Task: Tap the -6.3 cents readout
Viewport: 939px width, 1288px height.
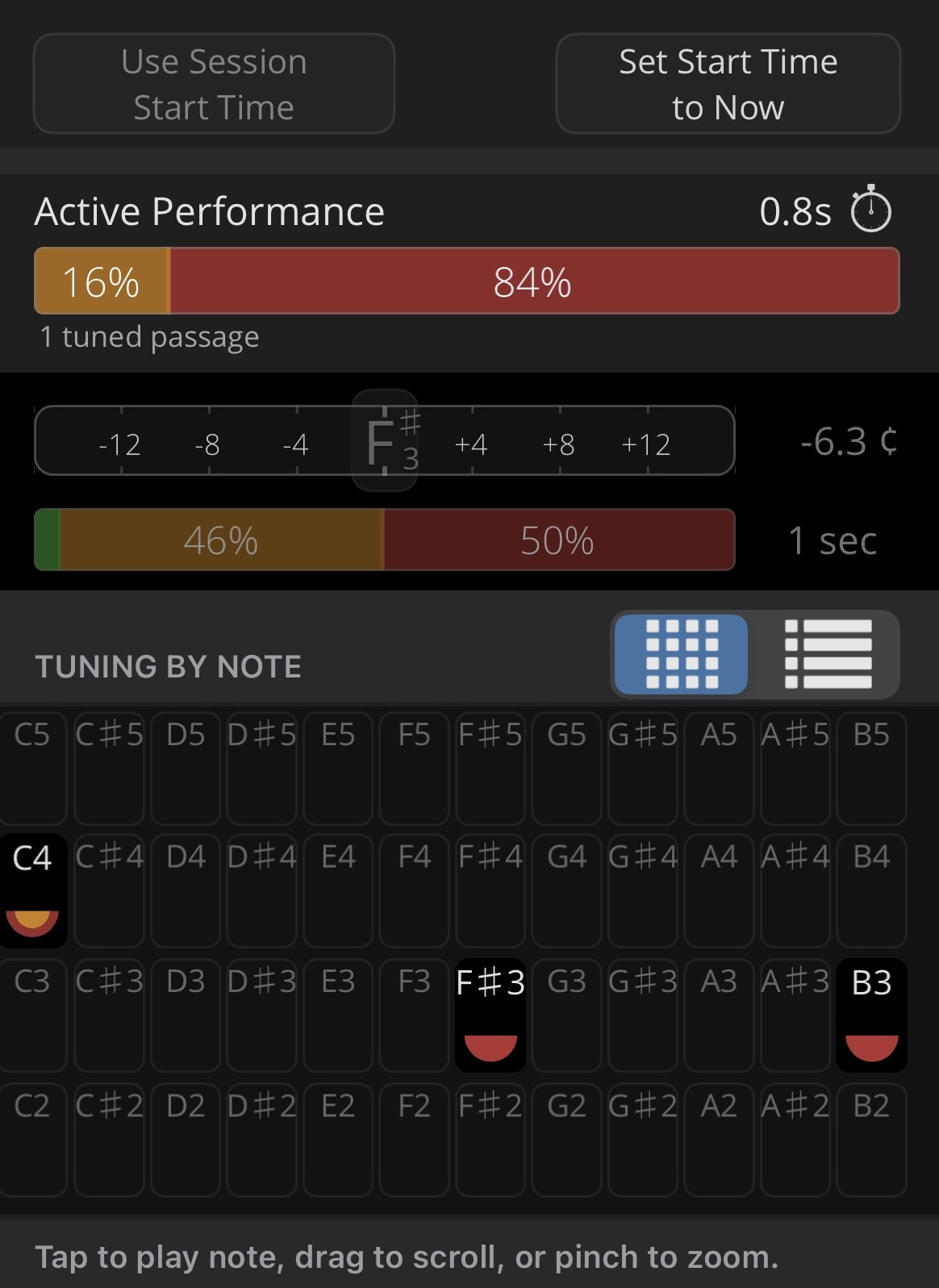Action: pos(849,442)
